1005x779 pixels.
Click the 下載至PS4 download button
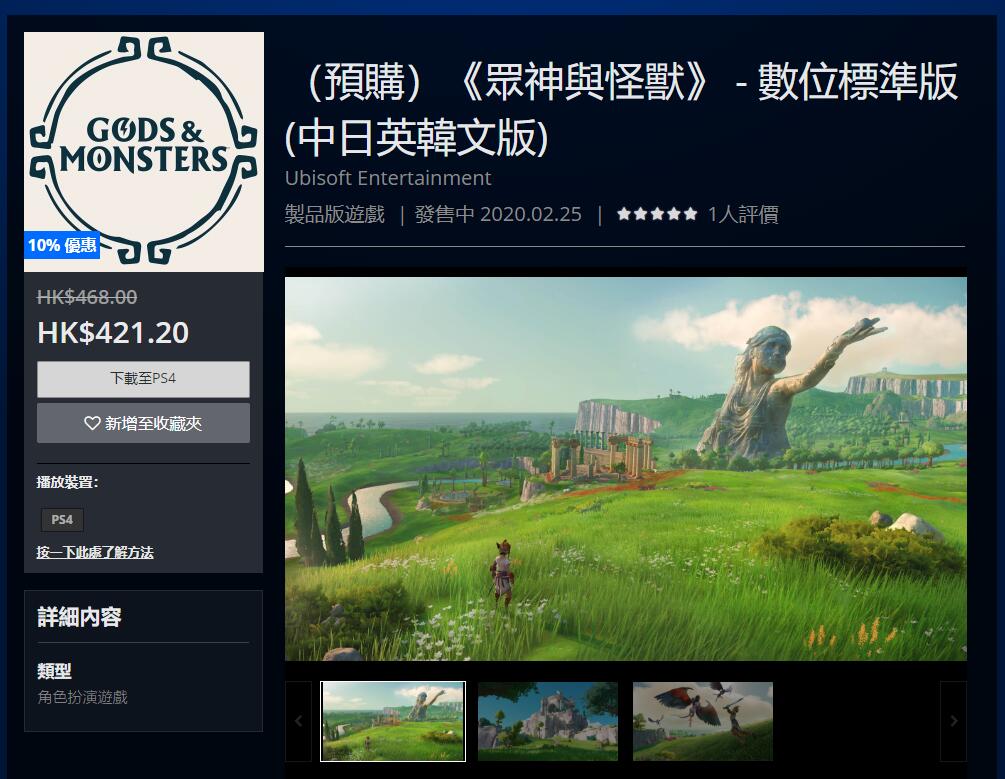click(x=144, y=379)
